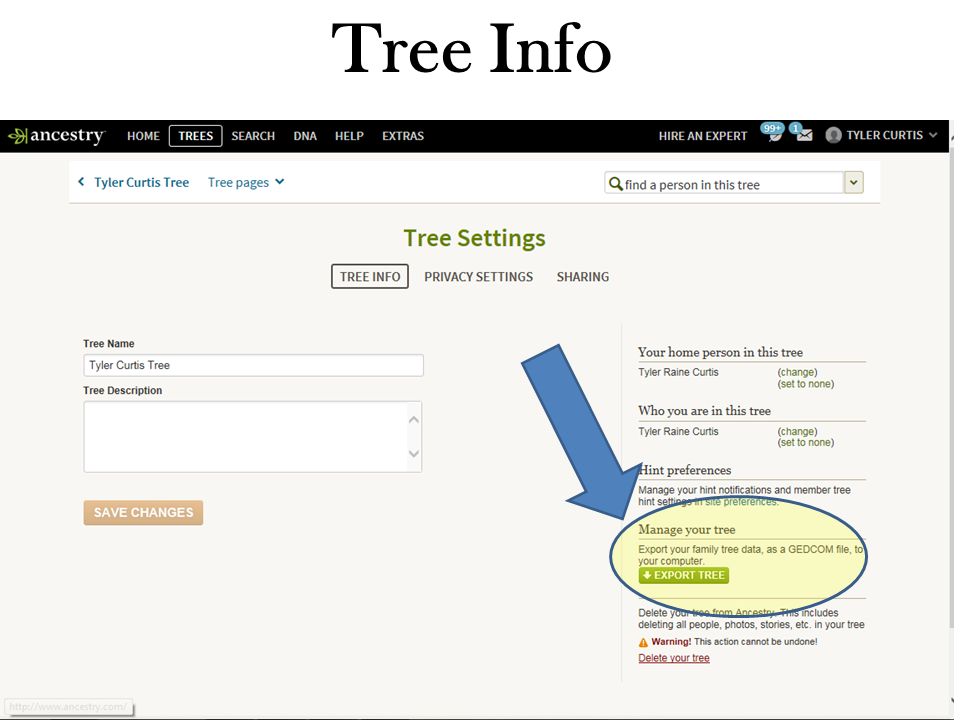Open the DNA menu
This screenshot has height=720, width=960.
pos(305,136)
